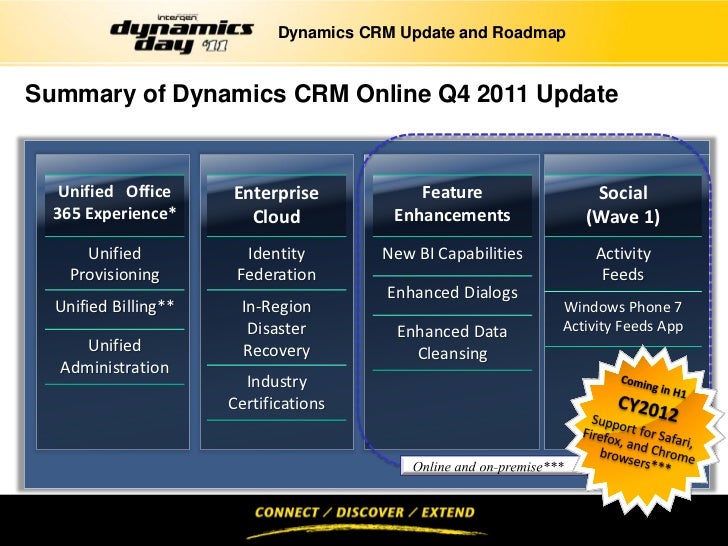
Task: Click the Activity Feeds item
Action: [x=623, y=264]
